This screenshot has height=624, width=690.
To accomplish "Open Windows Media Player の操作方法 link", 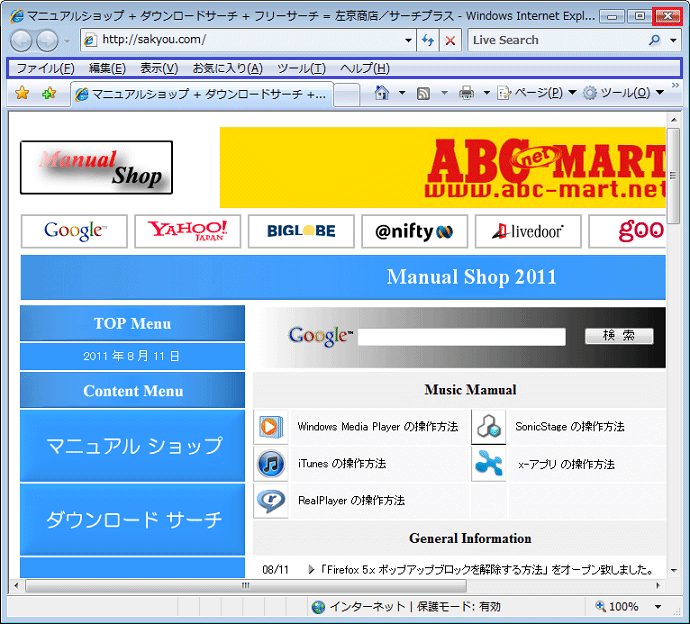I will point(378,426).
